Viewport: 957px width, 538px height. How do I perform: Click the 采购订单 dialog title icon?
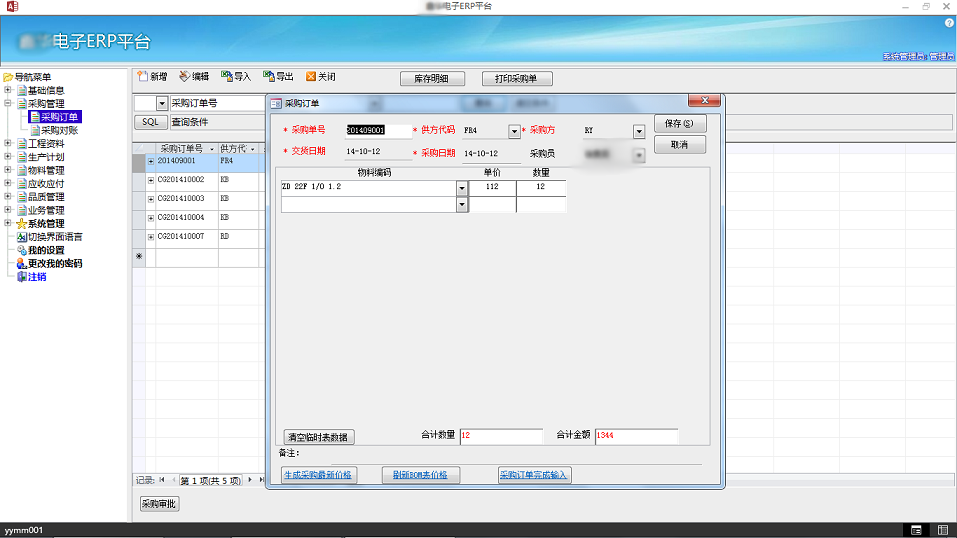[276, 104]
